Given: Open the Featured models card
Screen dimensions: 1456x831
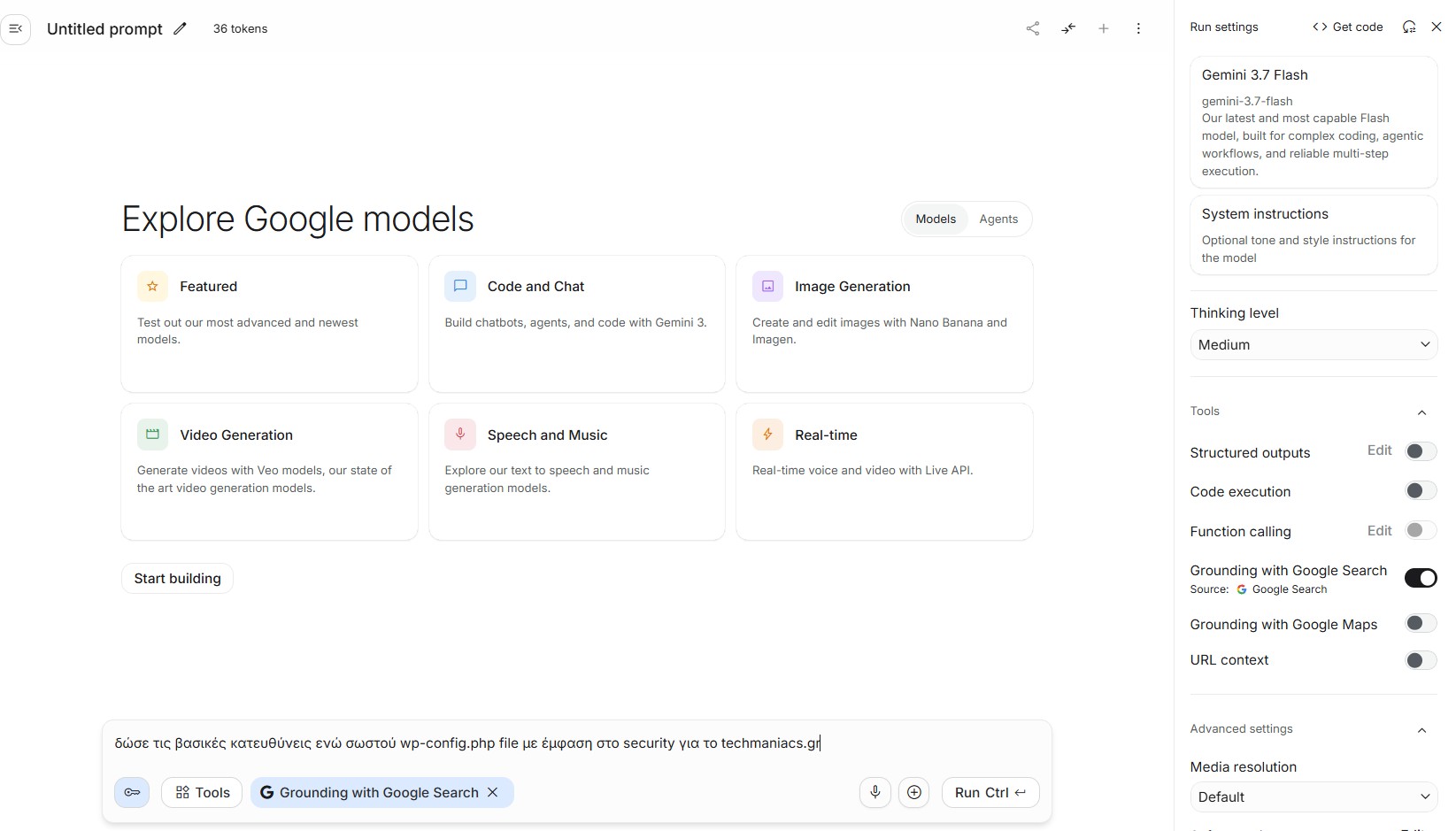Looking at the screenshot, I should (x=269, y=324).
